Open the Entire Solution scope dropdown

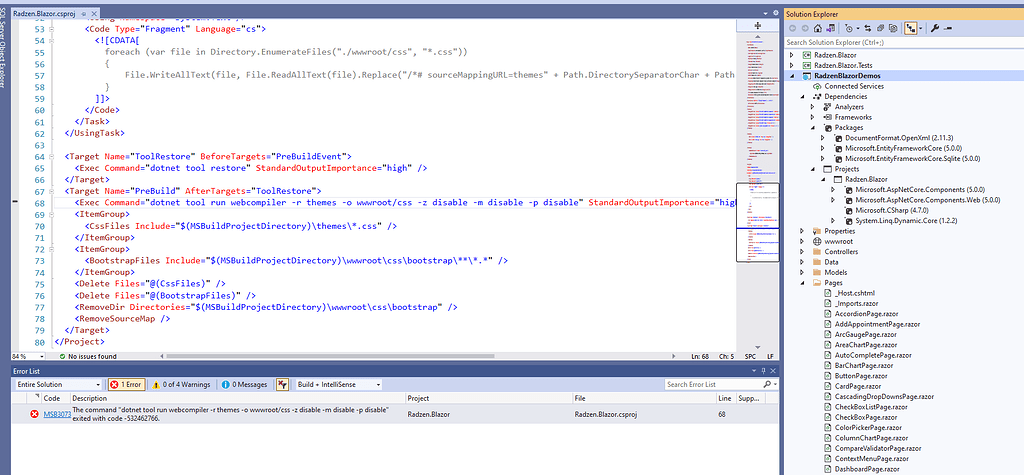58,385
